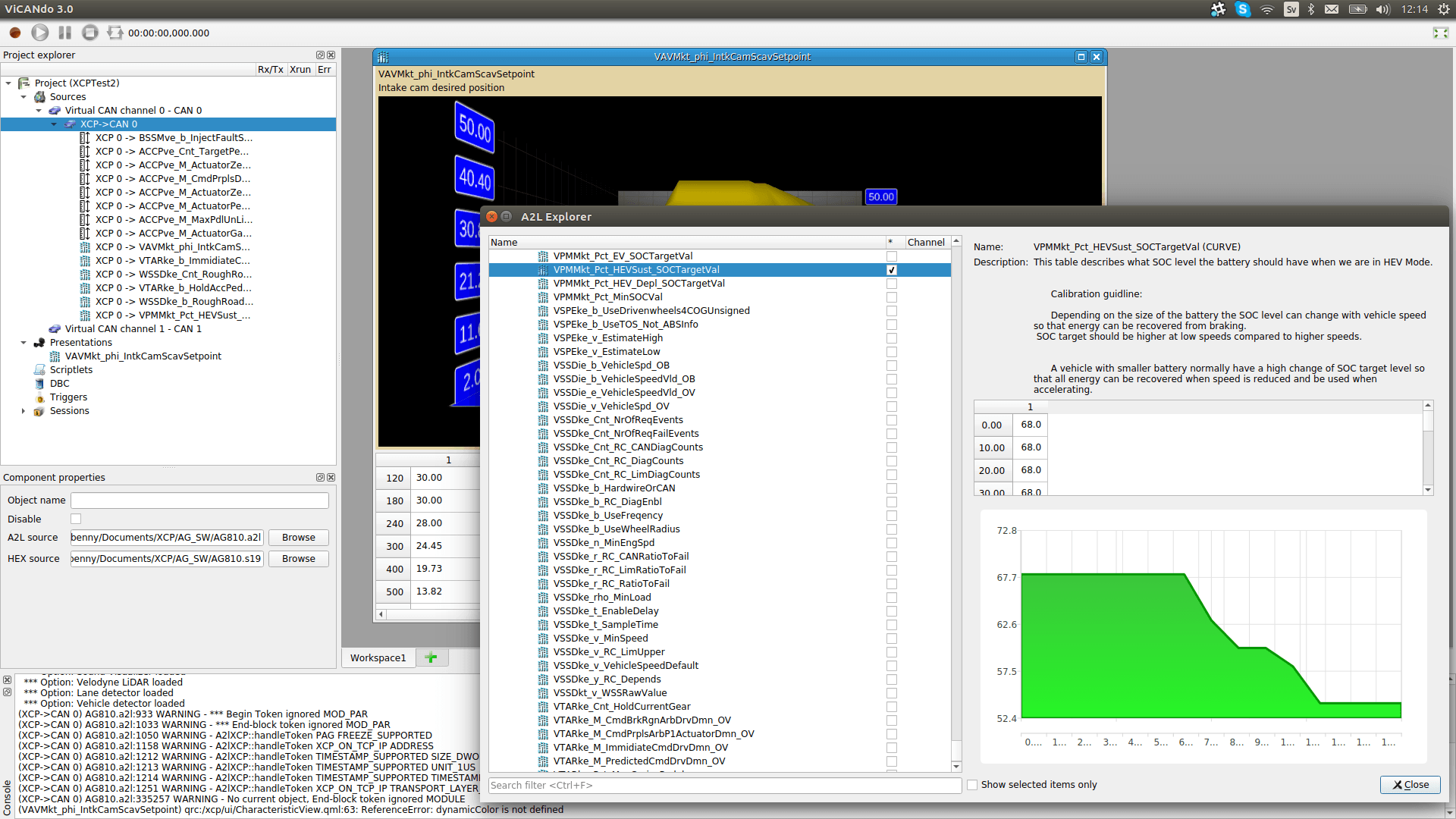
Task: Check the VSSDie_v_VehicleSpd_OV checkbox
Action: pyautogui.click(x=892, y=406)
